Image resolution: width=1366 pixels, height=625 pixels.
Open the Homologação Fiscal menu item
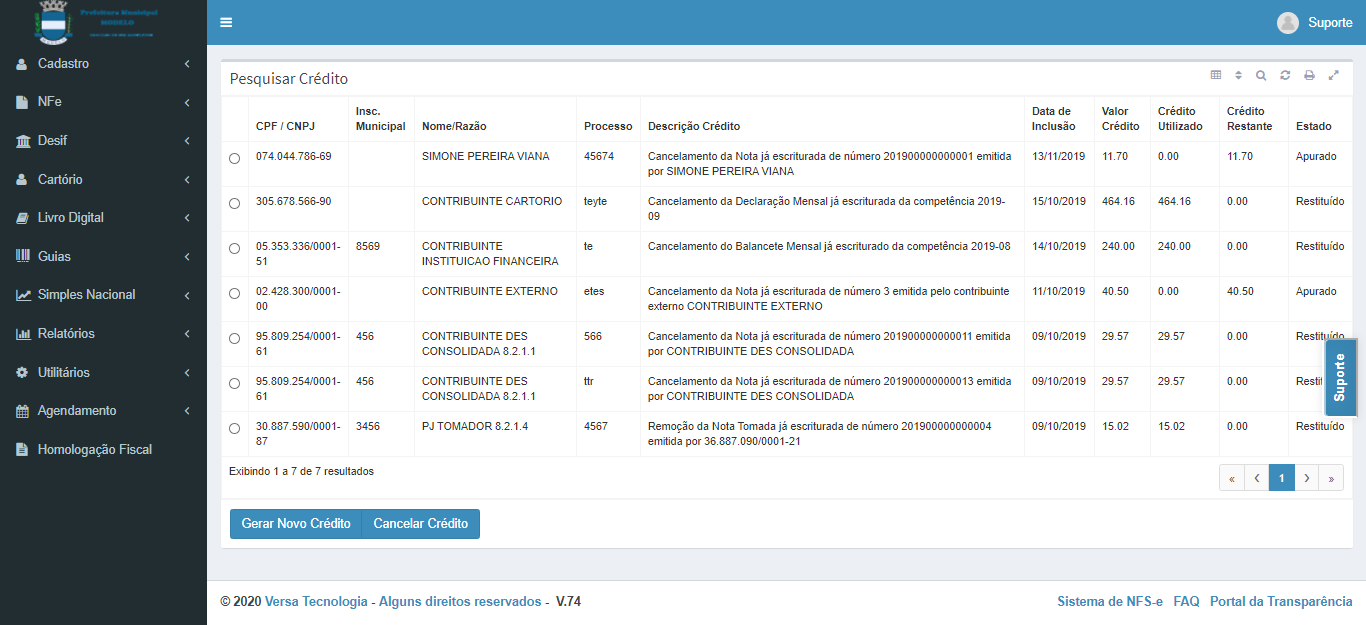click(x=94, y=450)
